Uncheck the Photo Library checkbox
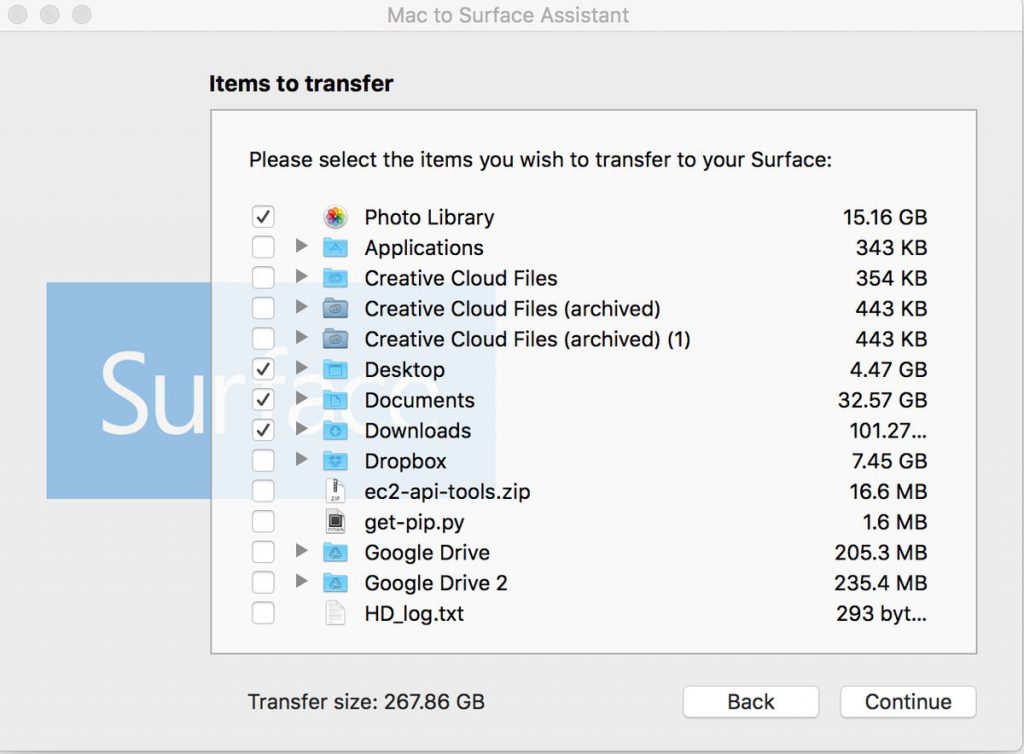 [263, 217]
